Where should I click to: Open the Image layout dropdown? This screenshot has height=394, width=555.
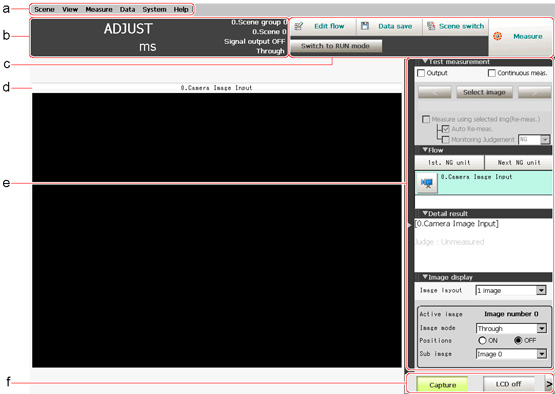coord(541,291)
